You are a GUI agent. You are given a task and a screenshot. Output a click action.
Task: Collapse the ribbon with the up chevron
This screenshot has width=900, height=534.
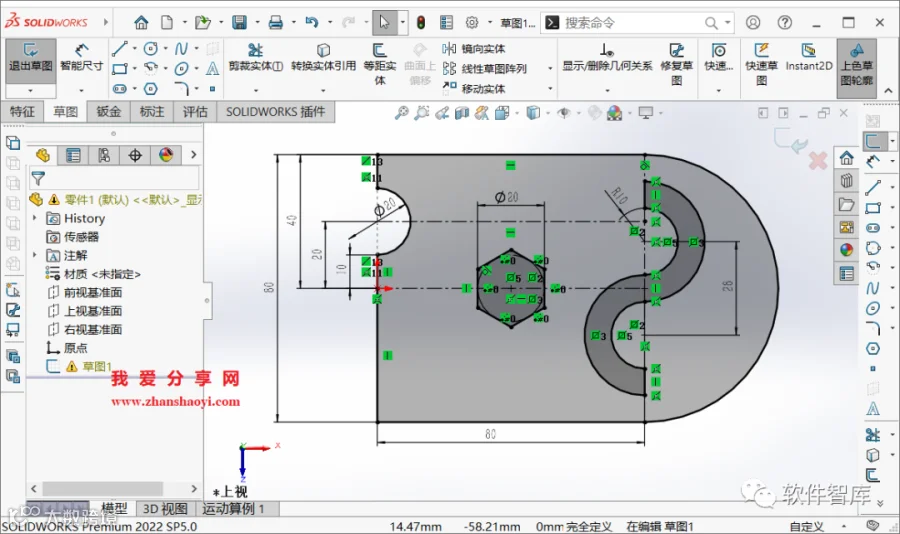click(888, 91)
